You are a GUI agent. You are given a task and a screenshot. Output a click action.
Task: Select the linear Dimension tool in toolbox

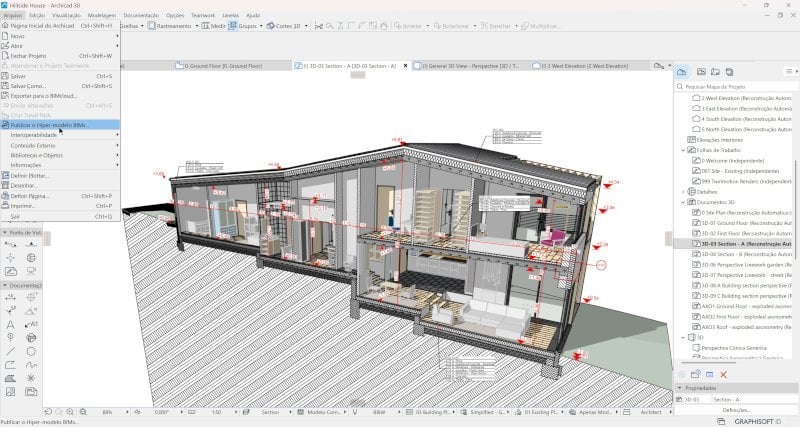point(10,297)
